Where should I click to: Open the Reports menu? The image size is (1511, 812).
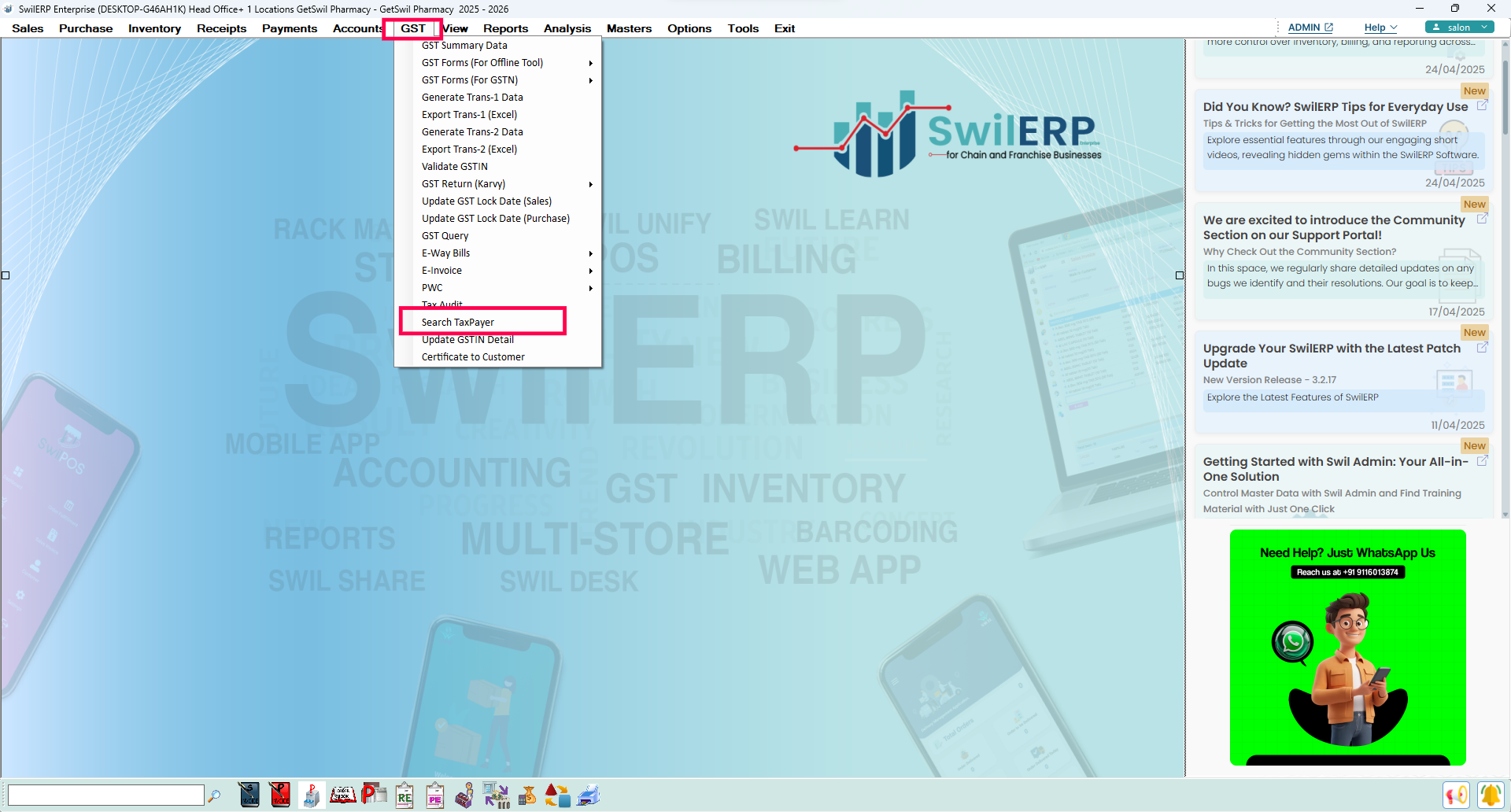coord(505,28)
